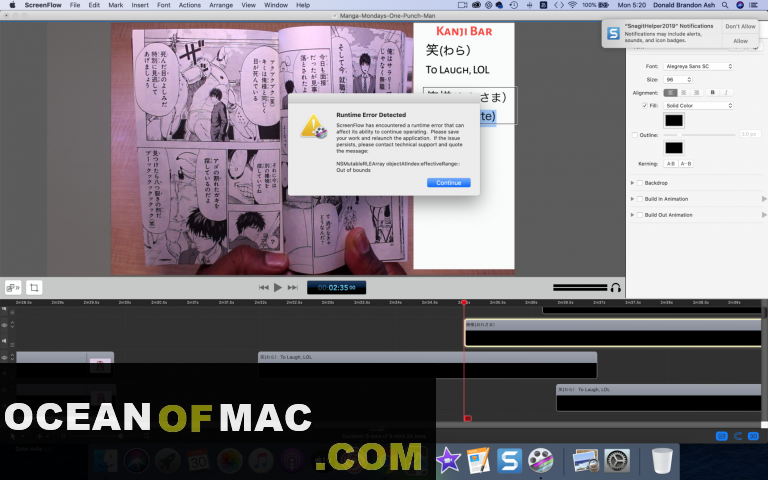Open System Preferences from the Dock
The width and height of the screenshot is (768, 480).
pos(617,460)
